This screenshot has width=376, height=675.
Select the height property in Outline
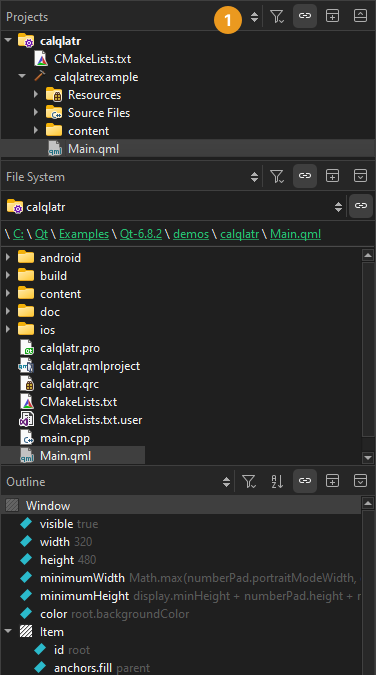pos(58,560)
